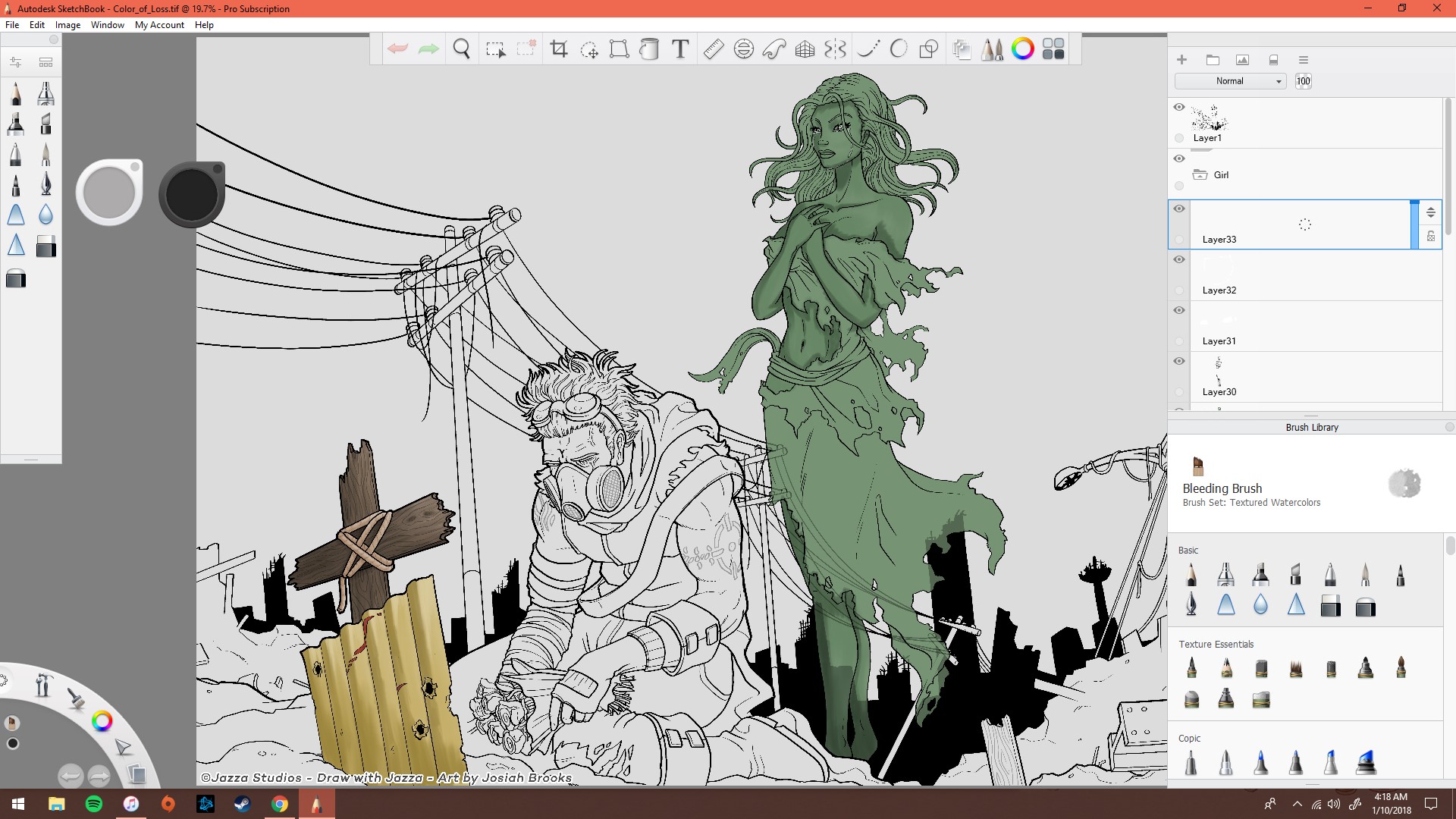Enable the Ellipse guide
The height and width of the screenshot is (819, 1456).
tap(744, 49)
